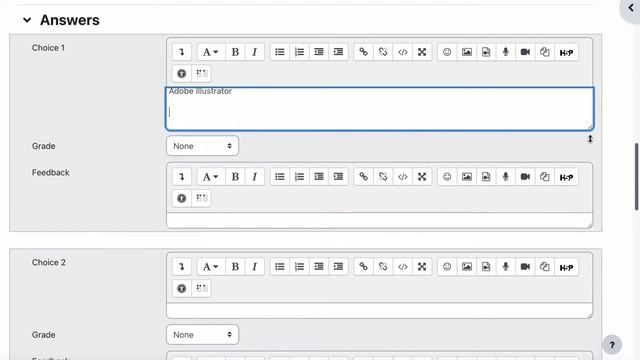Open the help question mark button

[x=612, y=345]
